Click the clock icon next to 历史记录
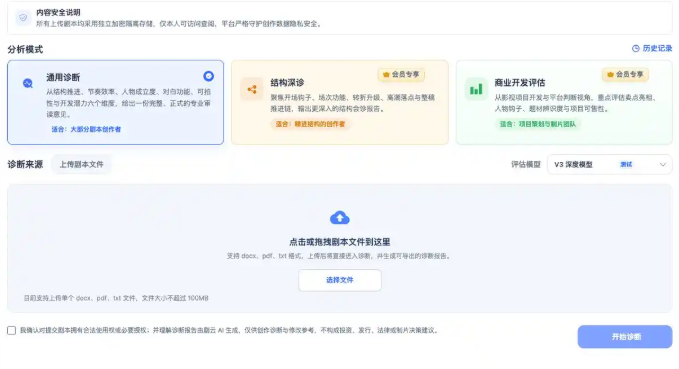679x369 pixels. point(636,49)
